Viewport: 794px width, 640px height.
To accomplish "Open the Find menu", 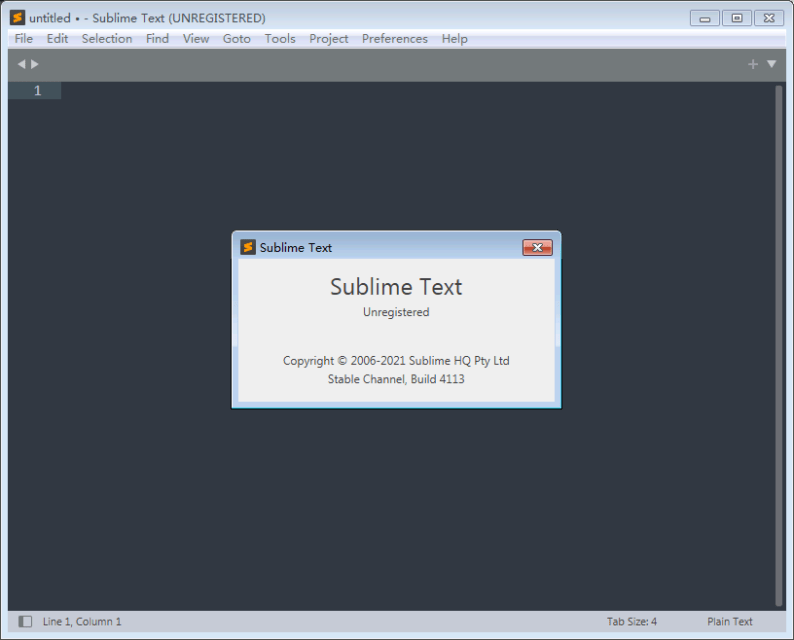I will [157, 39].
